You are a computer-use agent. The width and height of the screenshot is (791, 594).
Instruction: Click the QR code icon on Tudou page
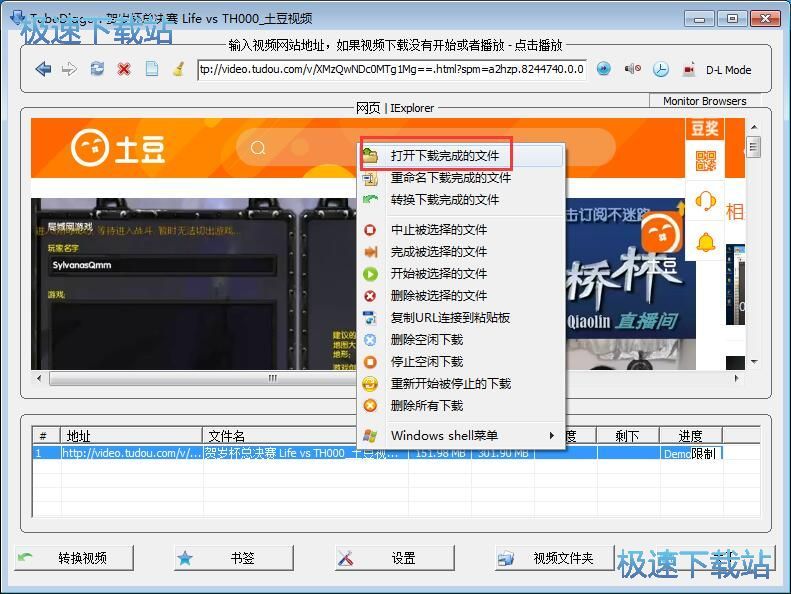click(706, 160)
